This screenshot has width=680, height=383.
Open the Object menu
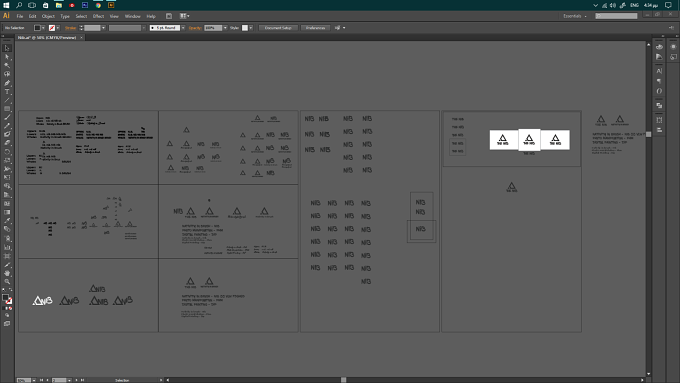click(48, 16)
